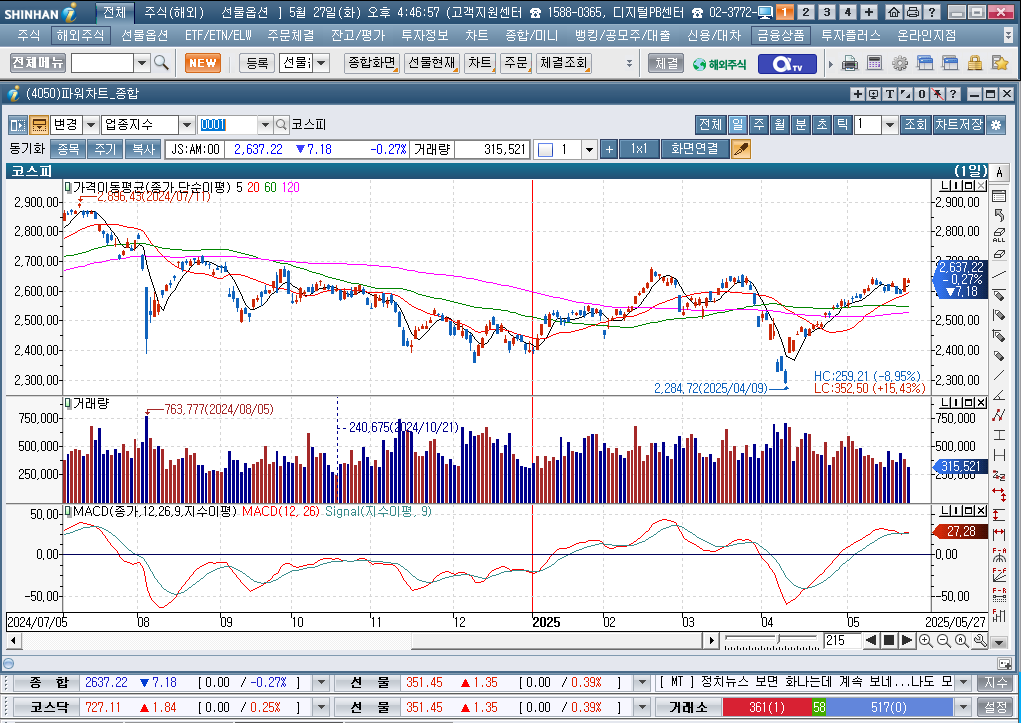Toggle the 종목 sync button

tap(68, 149)
